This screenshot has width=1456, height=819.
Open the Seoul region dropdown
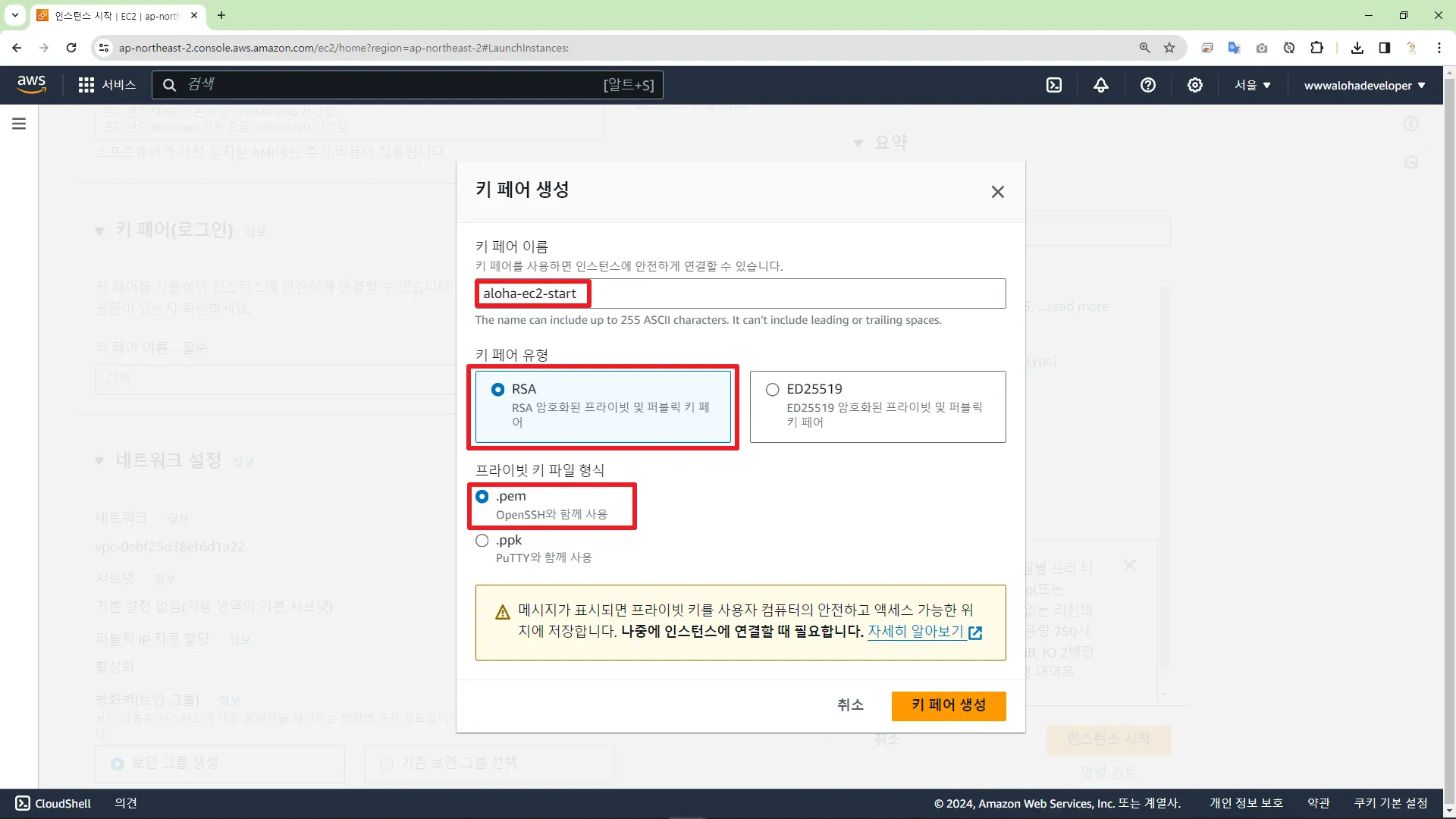(1252, 85)
